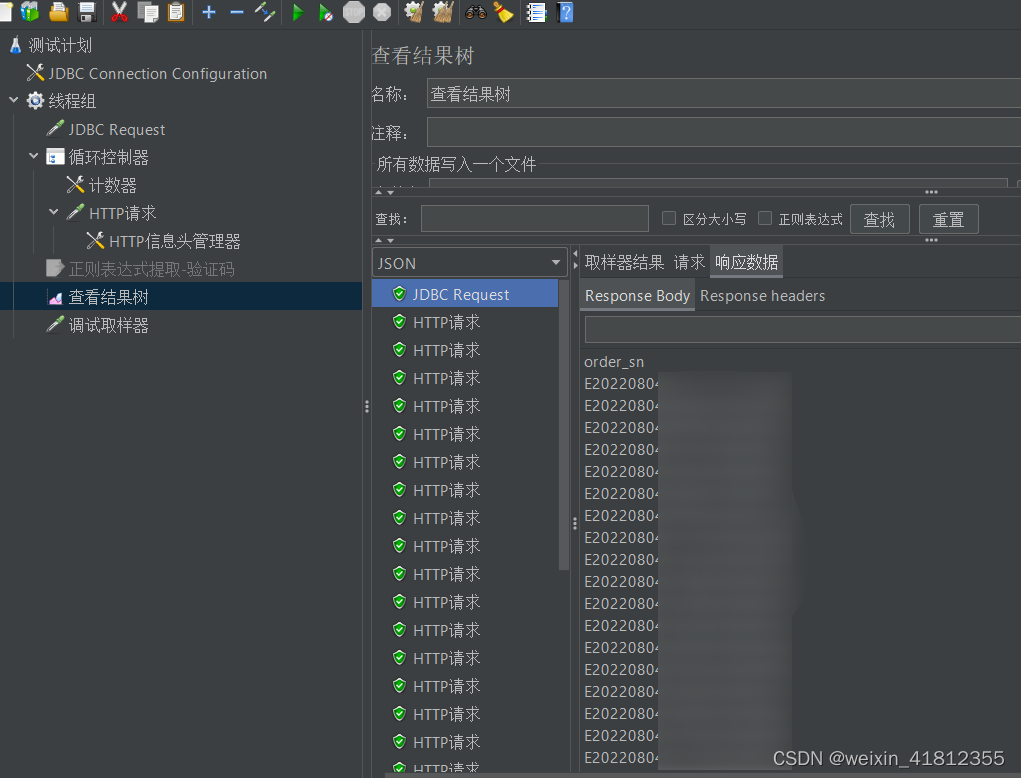Screen dimensions: 1021x778
Task: Collapse the 循环控制器 tree node
Action: pos(33,156)
